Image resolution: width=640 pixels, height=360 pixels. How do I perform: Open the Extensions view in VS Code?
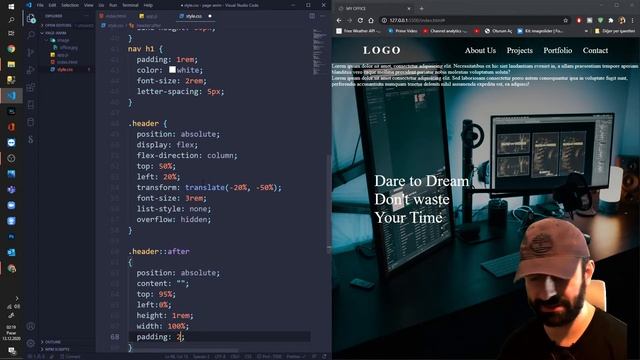point(31,87)
